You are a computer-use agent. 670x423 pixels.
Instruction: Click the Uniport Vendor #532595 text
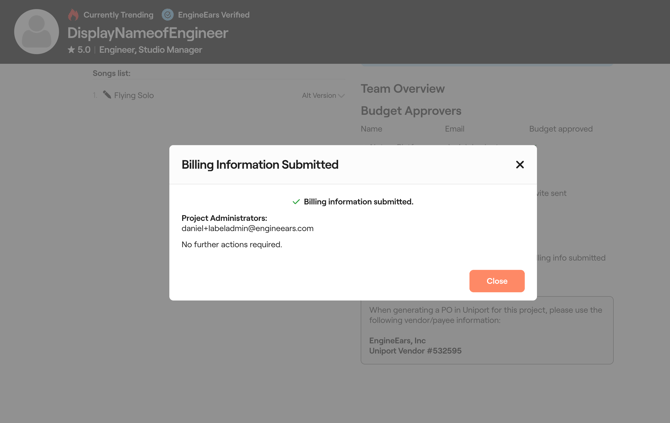pos(415,351)
